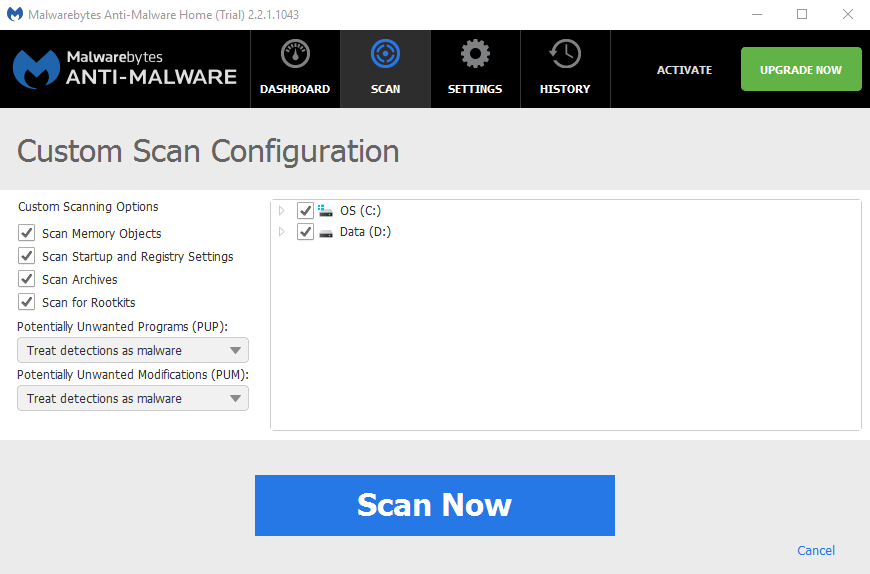Close the Malwarebytes window
The image size is (870, 574).
point(848,14)
